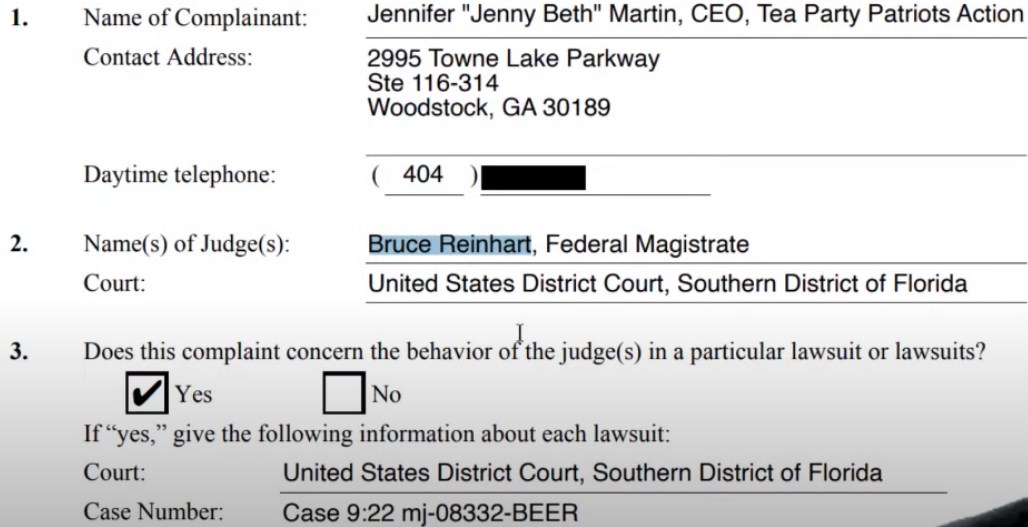Click the 'If yes, give the following information' line
This screenshot has height=527, width=1028.
tap(376, 435)
